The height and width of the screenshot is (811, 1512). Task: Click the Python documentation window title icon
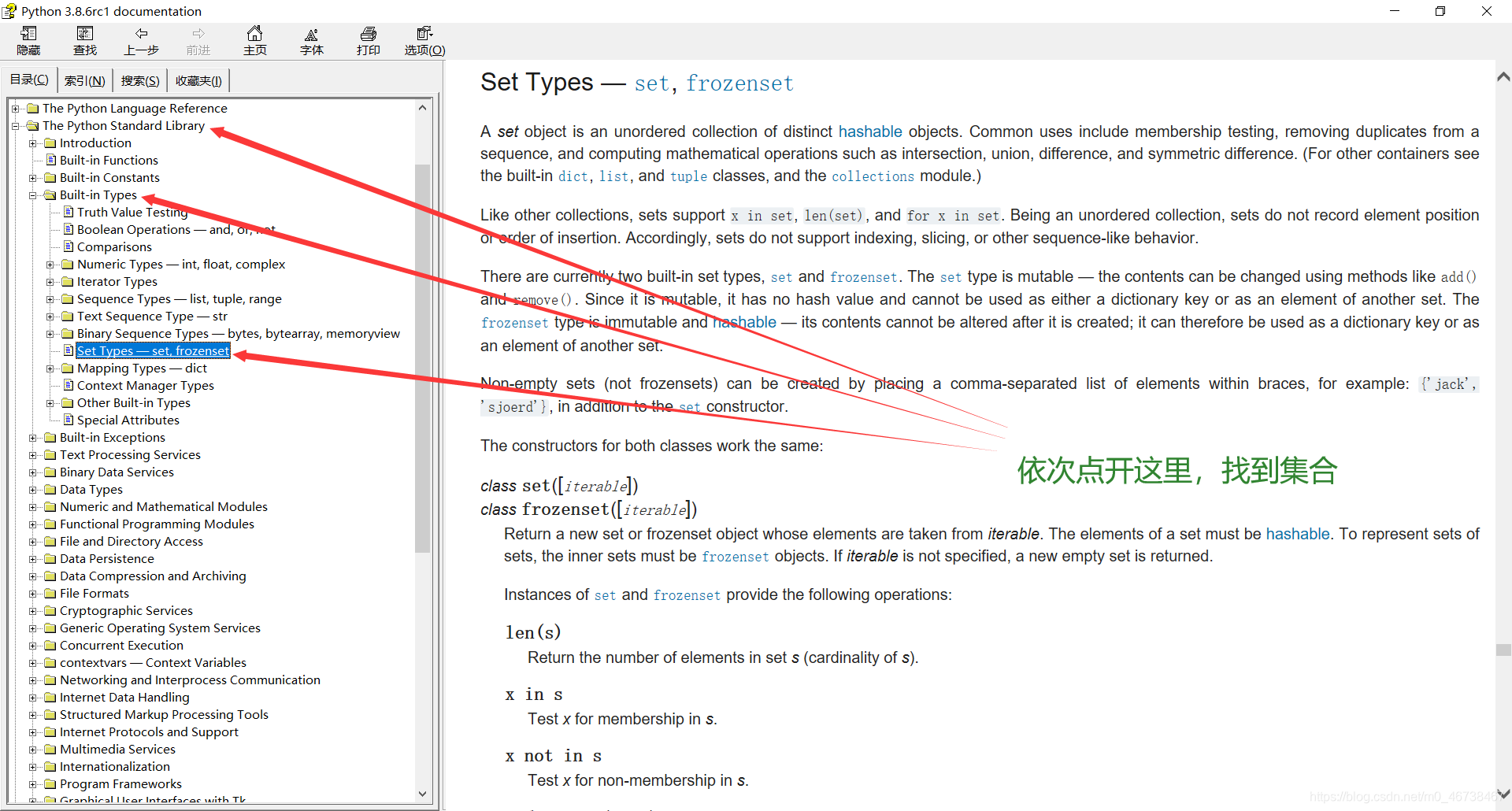9,11
